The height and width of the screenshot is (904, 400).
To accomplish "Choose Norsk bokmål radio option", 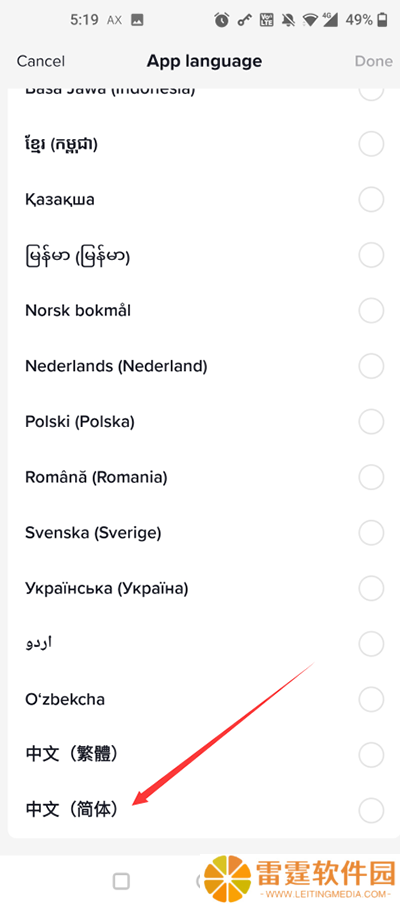I will coord(371,311).
